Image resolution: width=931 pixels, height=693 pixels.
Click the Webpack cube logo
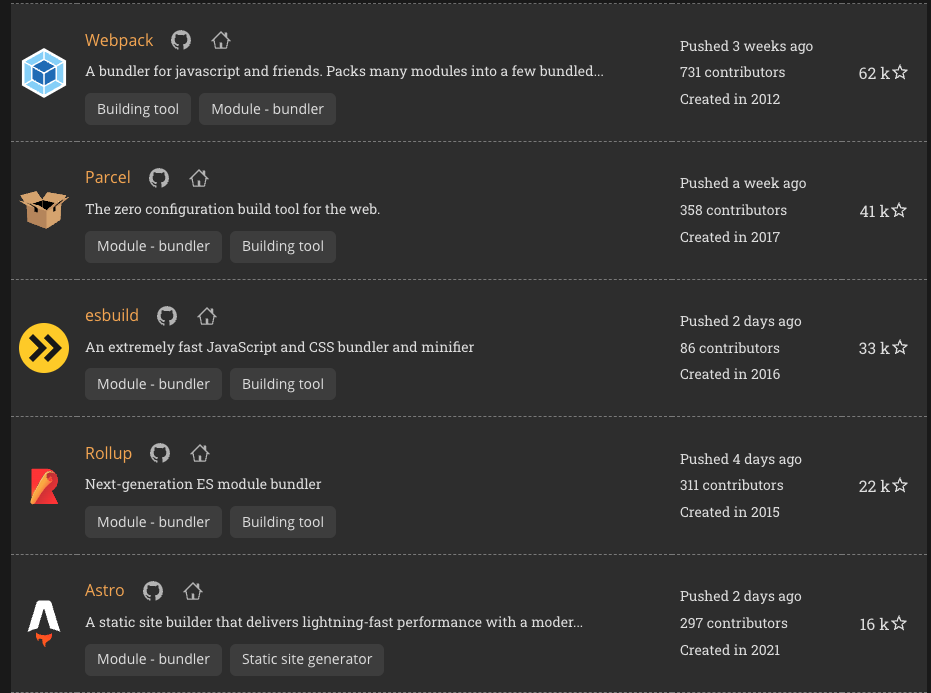44,73
